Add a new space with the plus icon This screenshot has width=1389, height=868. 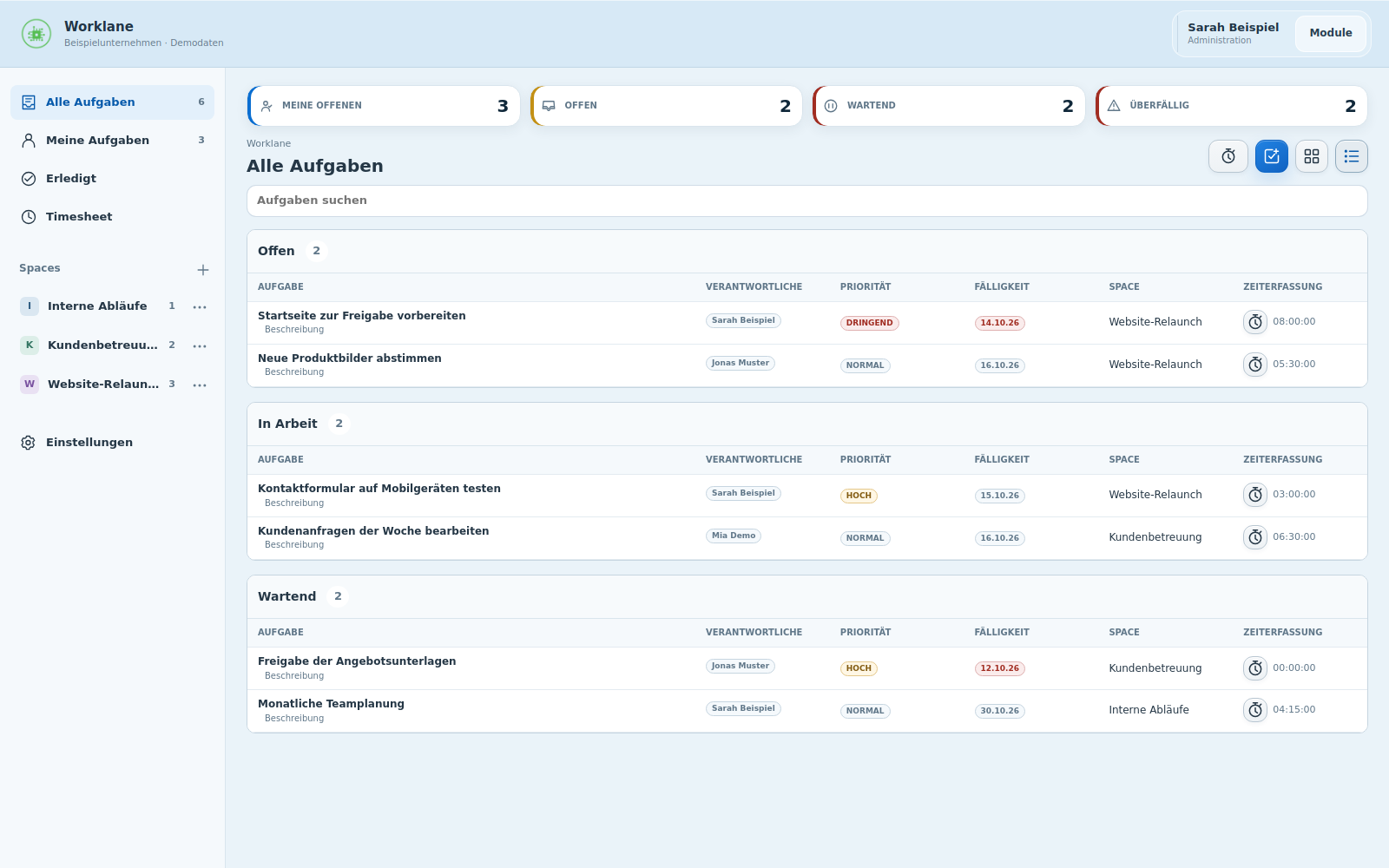click(x=203, y=270)
